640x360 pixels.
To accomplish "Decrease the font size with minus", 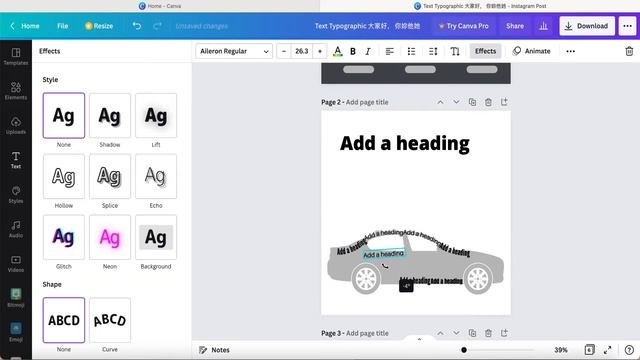I will [x=284, y=51].
